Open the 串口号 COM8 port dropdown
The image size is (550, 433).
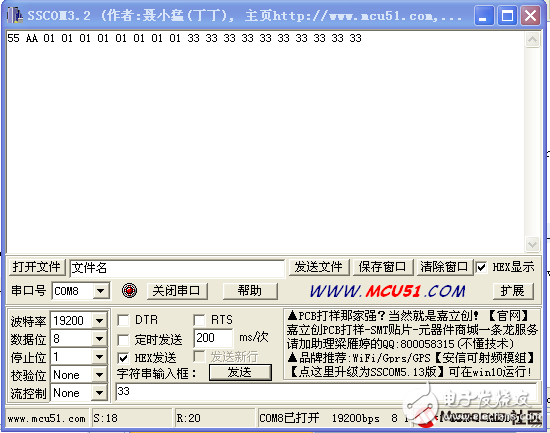tap(101, 291)
